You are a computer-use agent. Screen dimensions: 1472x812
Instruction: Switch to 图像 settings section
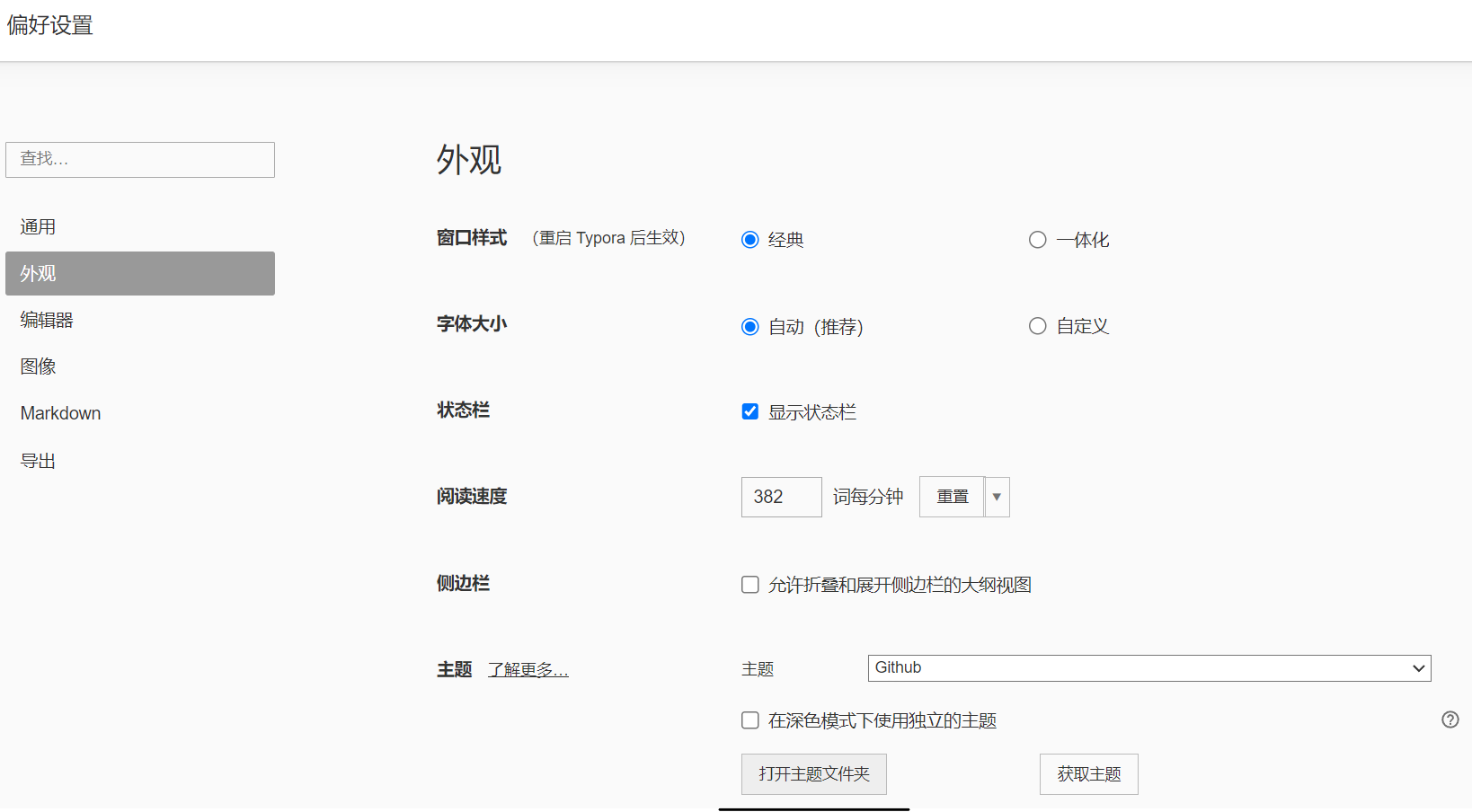tap(140, 366)
